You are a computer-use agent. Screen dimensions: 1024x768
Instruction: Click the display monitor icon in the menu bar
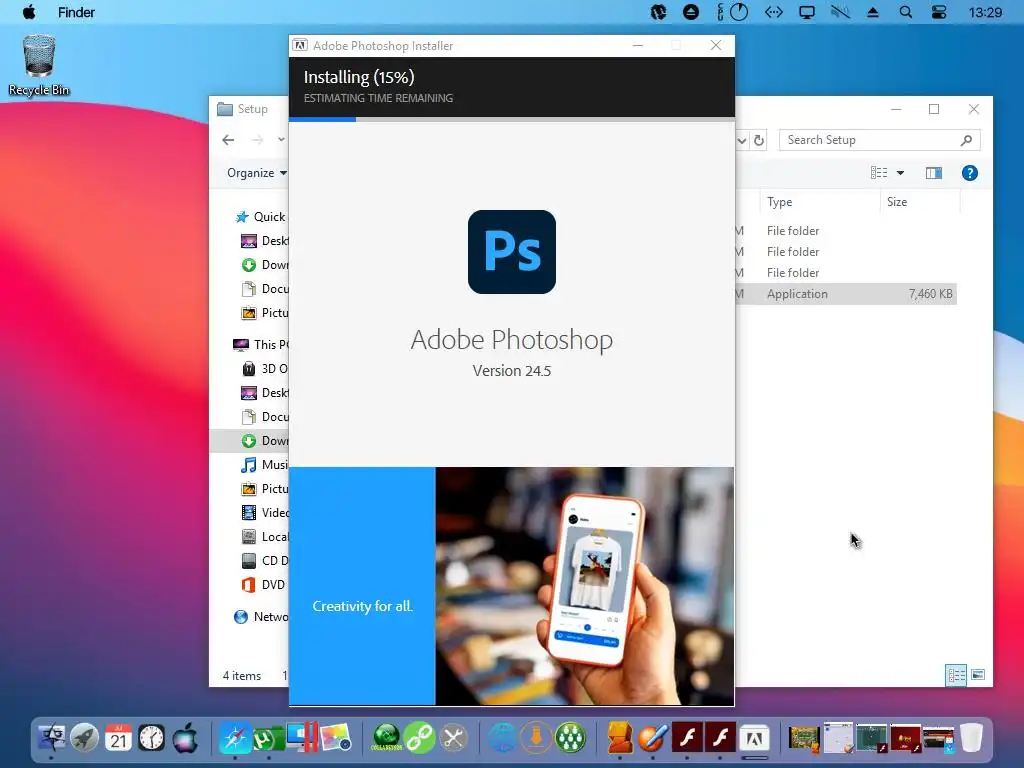coord(807,12)
